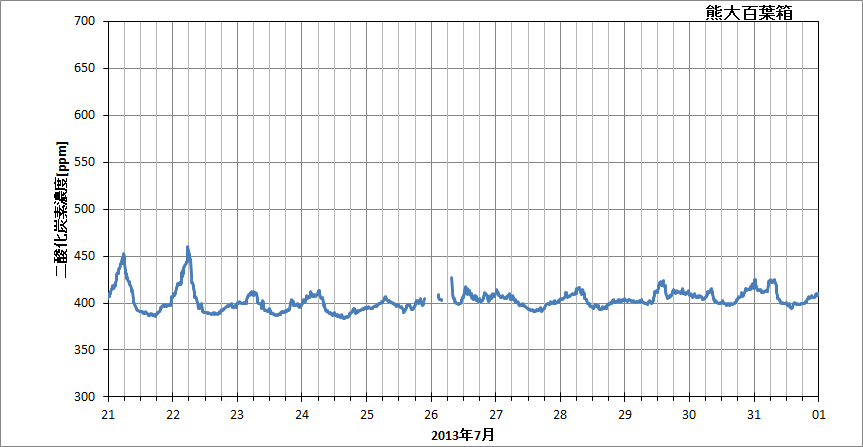Screen dimensions: 863x447
Task: Click the x-axis date label 26
Action: click(431, 414)
